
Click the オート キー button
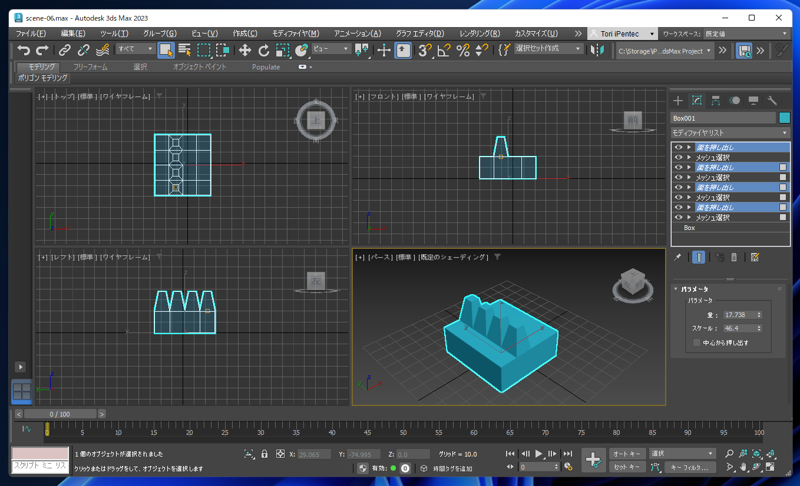pos(627,453)
